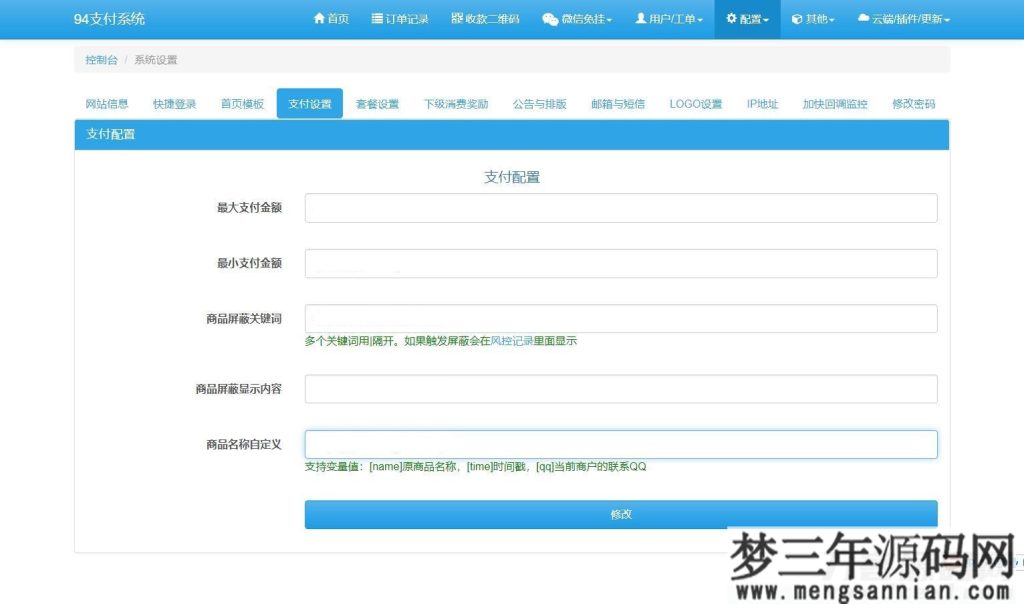Viewport: 1024px width, 604px height.
Task: Focus the 商品名称自定义 input box
Action: point(621,443)
